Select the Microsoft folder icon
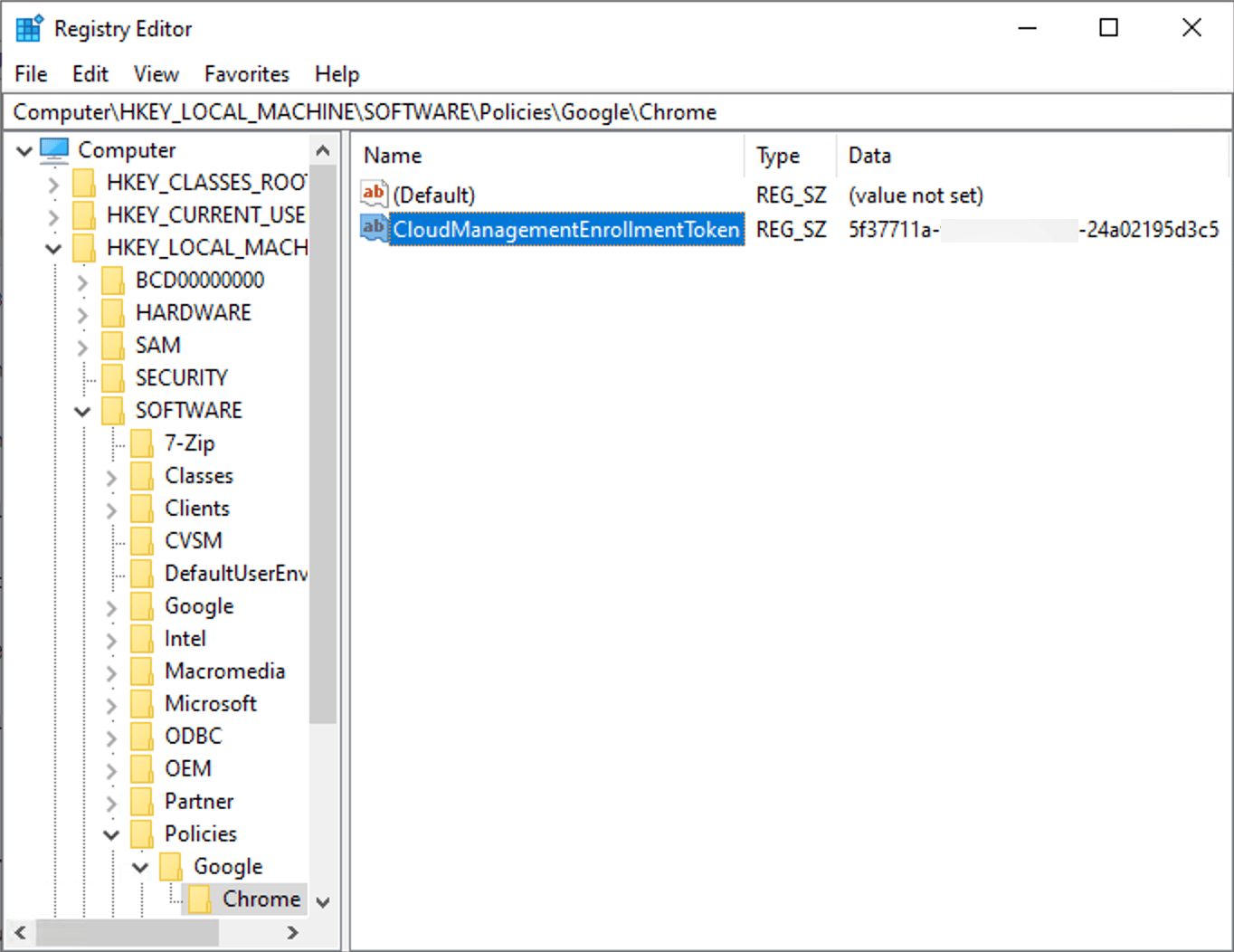 pyautogui.click(x=142, y=704)
